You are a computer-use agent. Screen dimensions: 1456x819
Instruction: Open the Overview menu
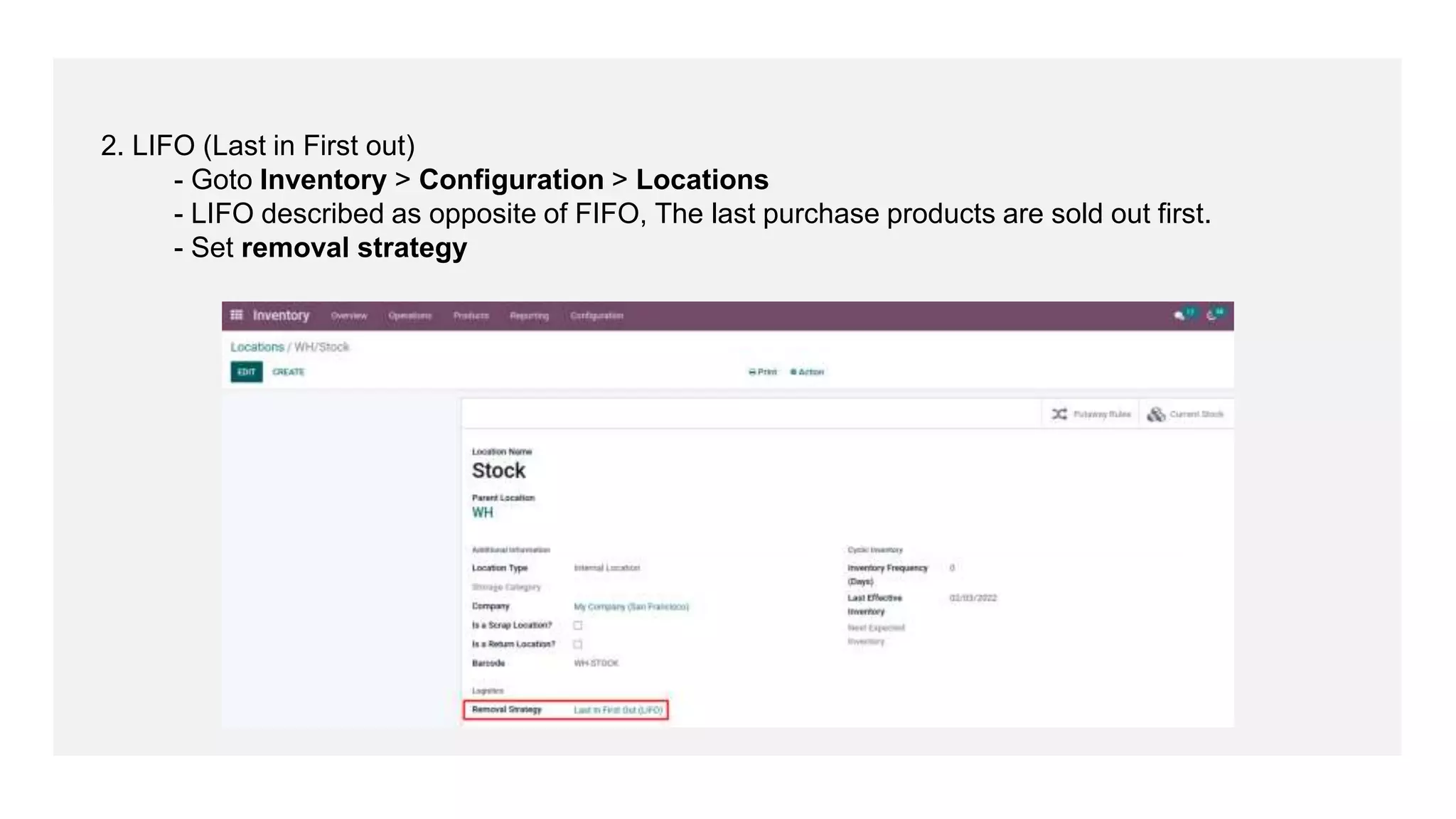(x=349, y=316)
